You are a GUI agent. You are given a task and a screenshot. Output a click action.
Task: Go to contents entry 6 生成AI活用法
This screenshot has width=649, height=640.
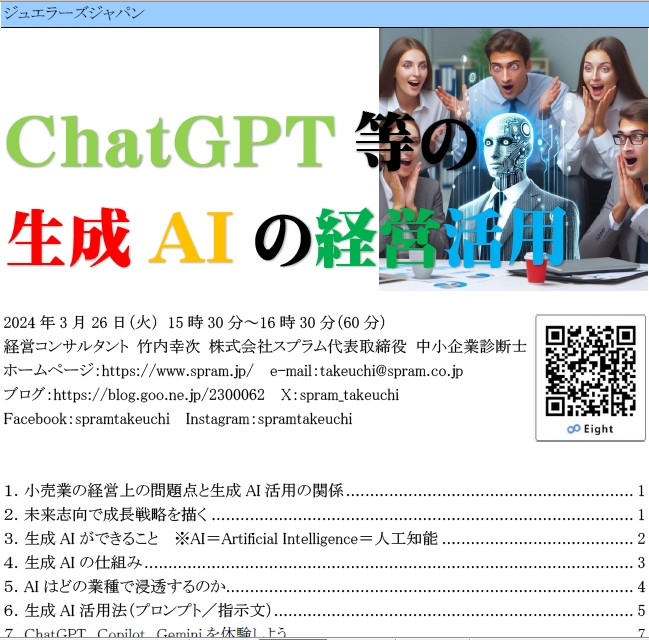[x=324, y=611]
